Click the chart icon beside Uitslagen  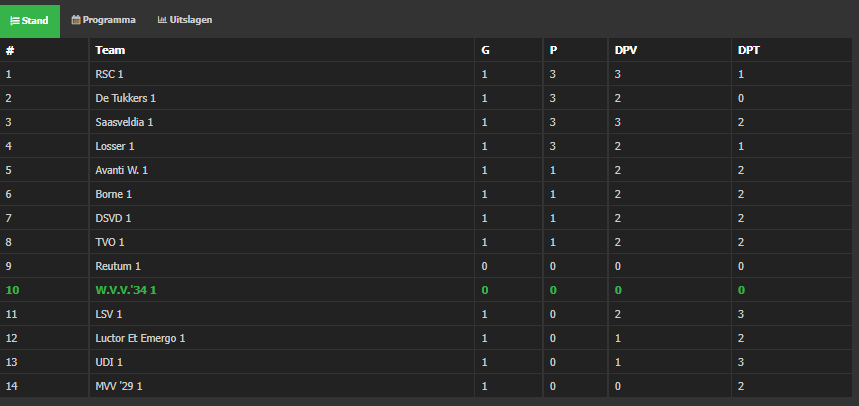[x=162, y=20]
